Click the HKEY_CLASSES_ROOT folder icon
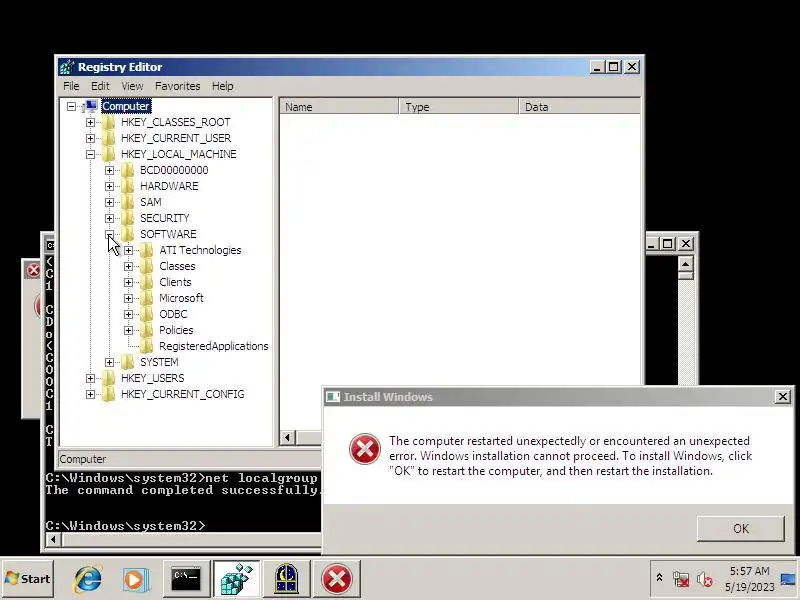Screen dimensions: 800x600 pyautogui.click(x=108, y=122)
